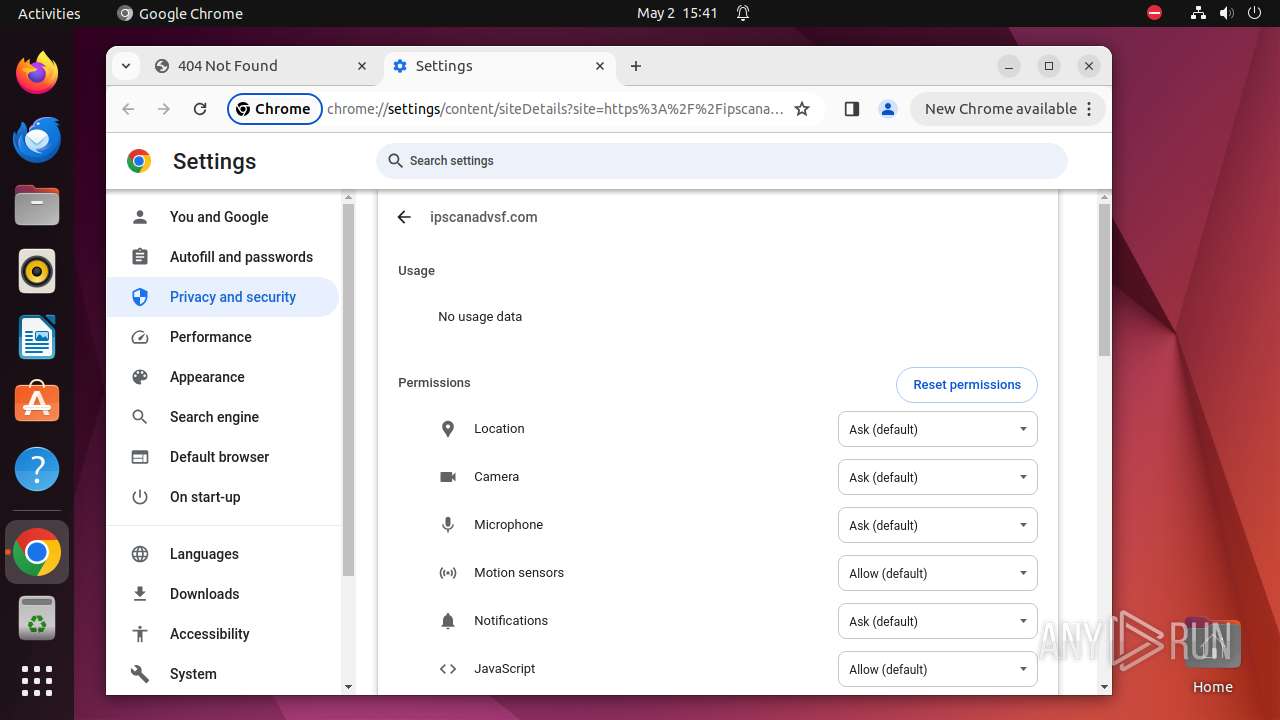Reload the current page
The width and height of the screenshot is (1280, 720).
point(200,109)
